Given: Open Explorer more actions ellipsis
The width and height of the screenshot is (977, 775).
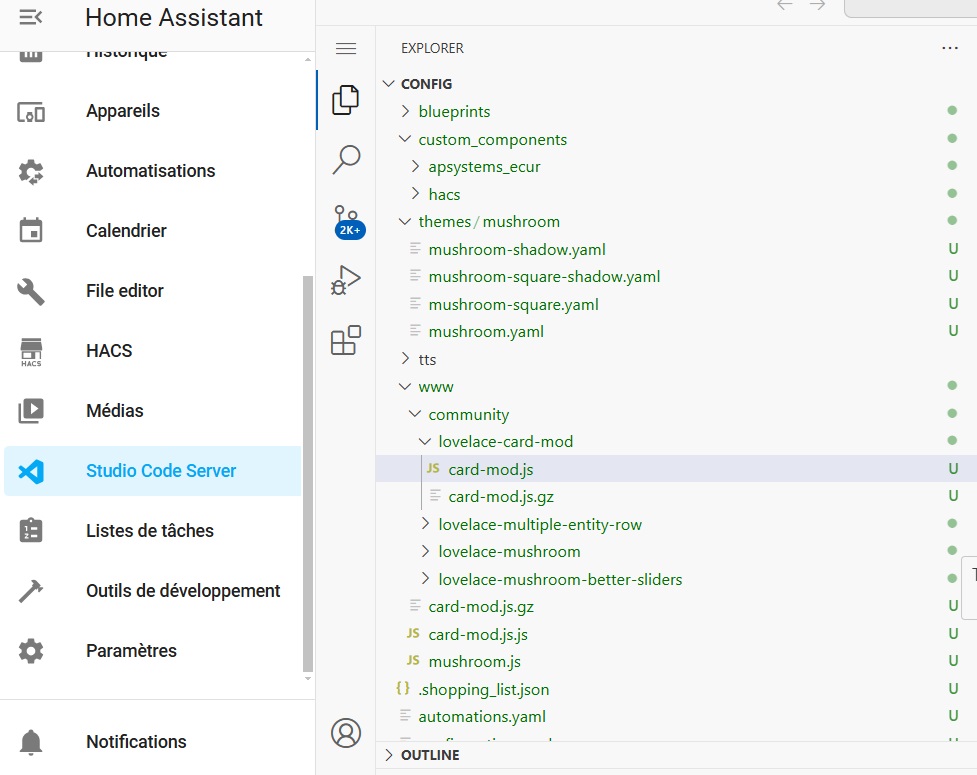Looking at the screenshot, I should [x=950, y=48].
